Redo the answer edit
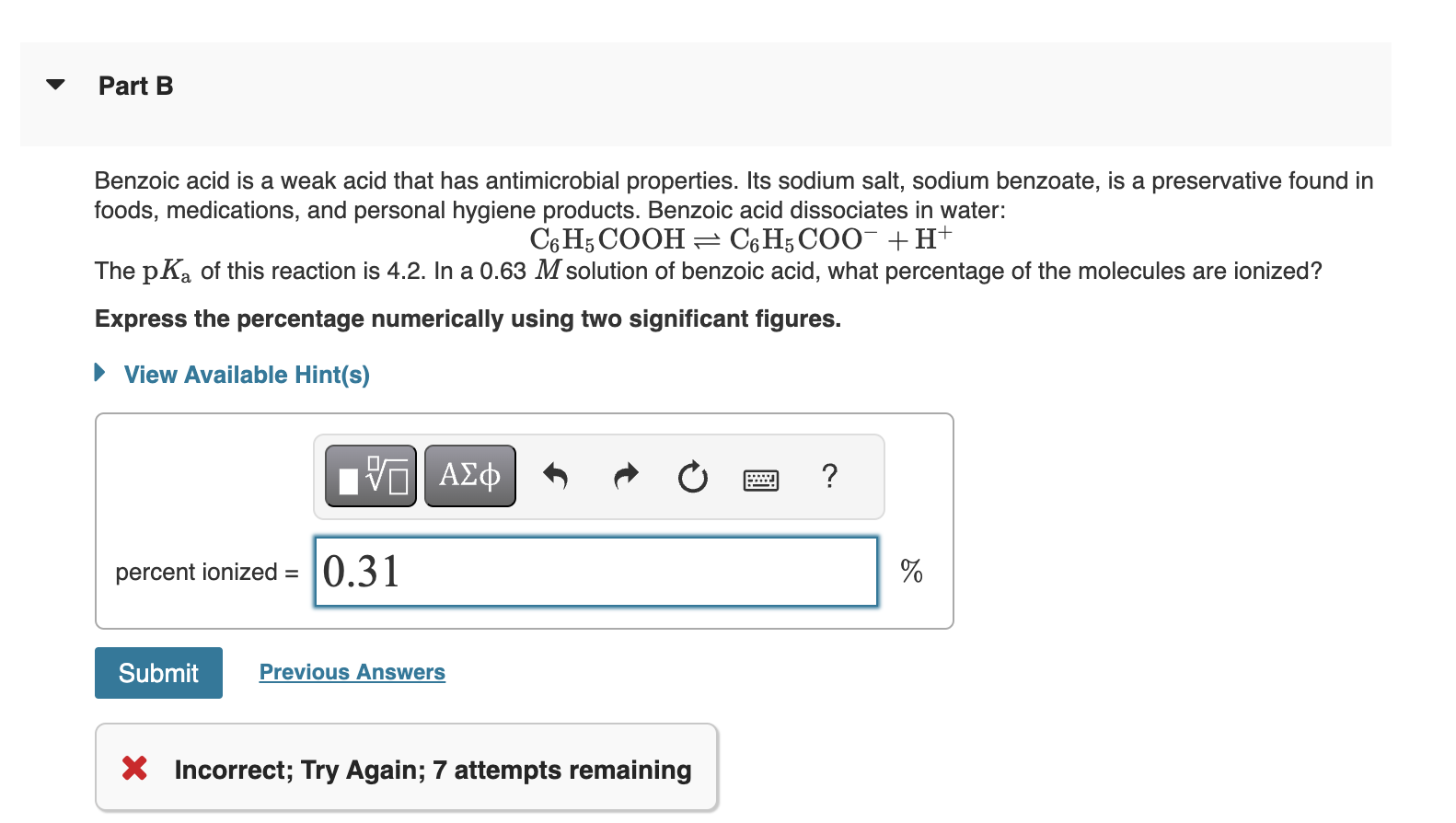Image resolution: width=1456 pixels, height=823 pixels. (x=625, y=476)
